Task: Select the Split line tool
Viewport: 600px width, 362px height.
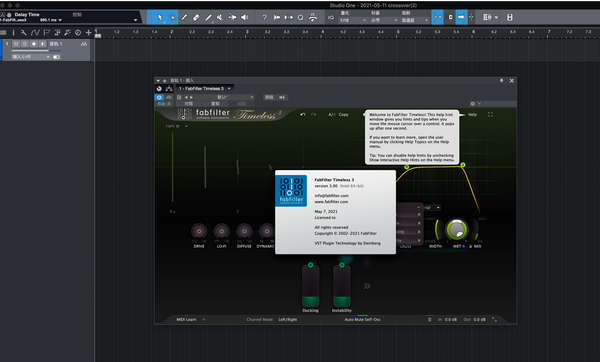Action: point(208,17)
